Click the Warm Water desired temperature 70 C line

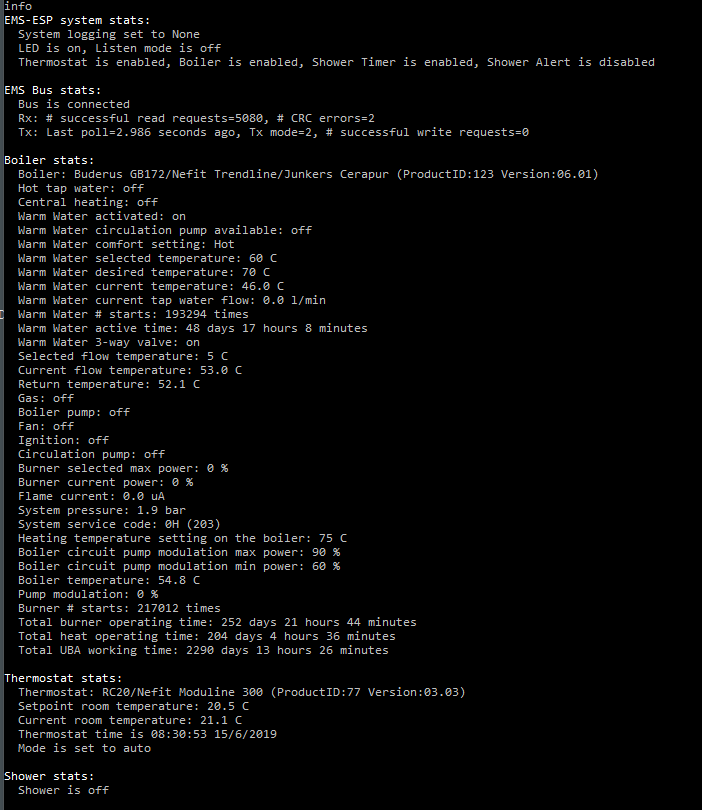coord(144,272)
